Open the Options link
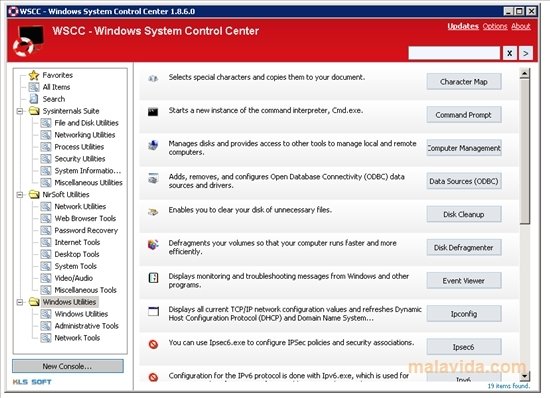Image resolution: width=550 pixels, height=398 pixels. click(x=495, y=26)
